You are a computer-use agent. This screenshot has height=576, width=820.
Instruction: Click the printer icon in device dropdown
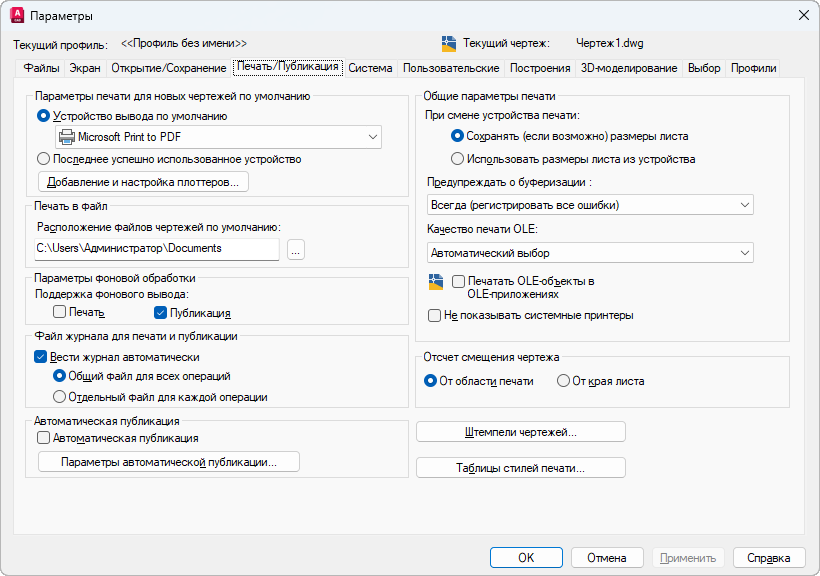click(66, 137)
